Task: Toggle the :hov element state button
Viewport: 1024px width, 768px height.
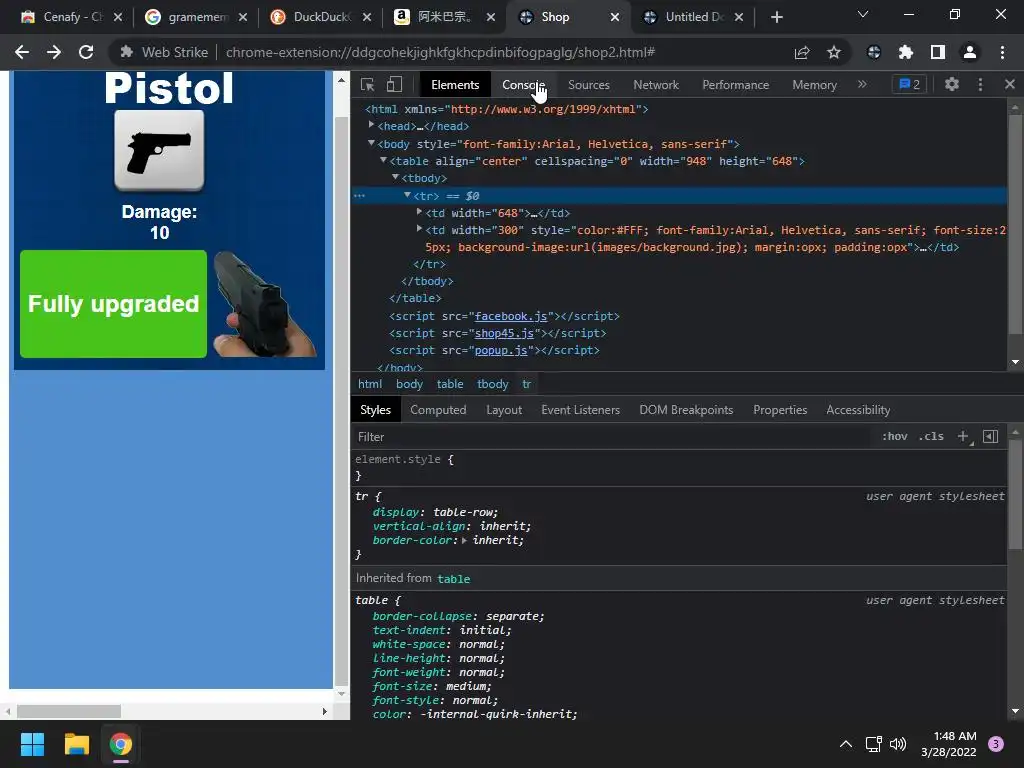Action: tap(895, 436)
